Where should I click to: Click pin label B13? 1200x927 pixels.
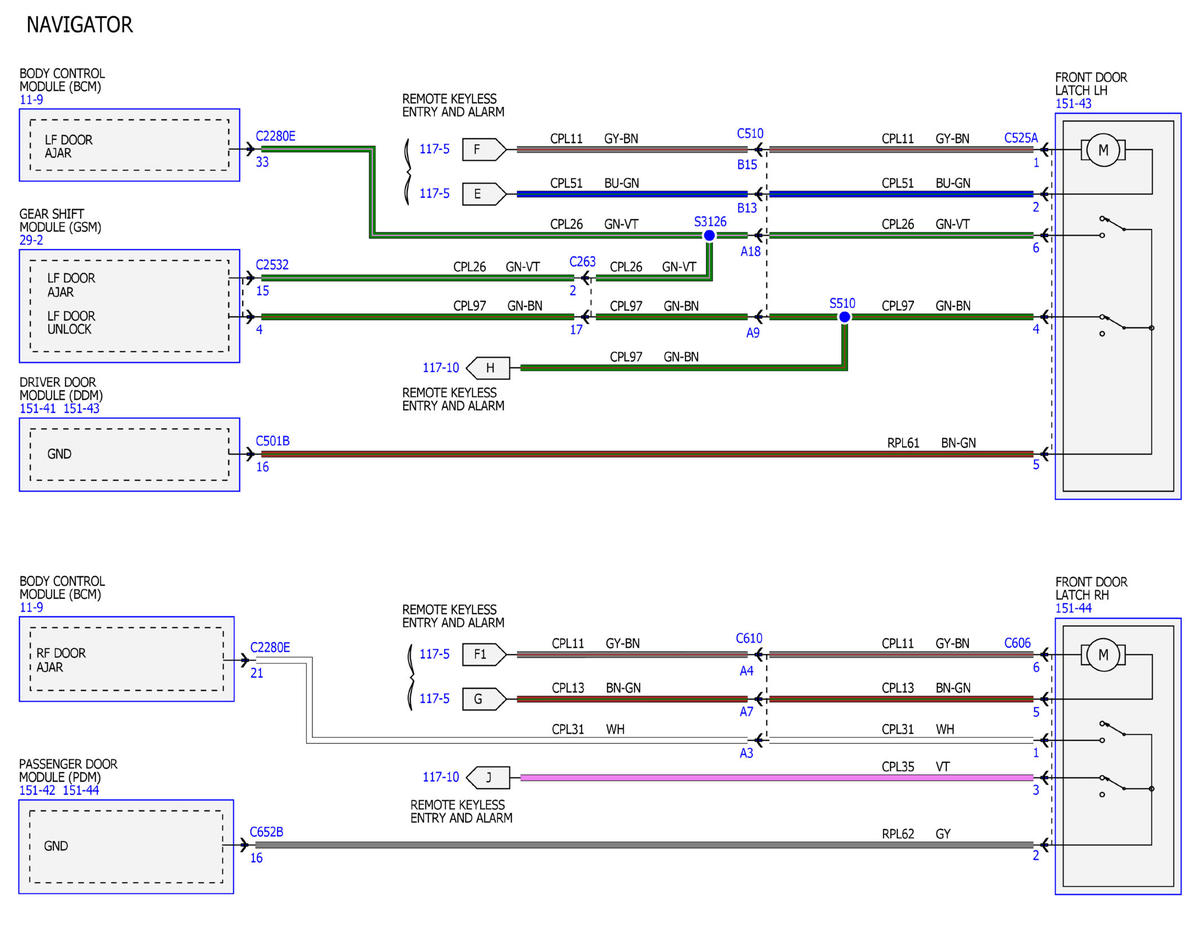pyautogui.click(x=748, y=208)
